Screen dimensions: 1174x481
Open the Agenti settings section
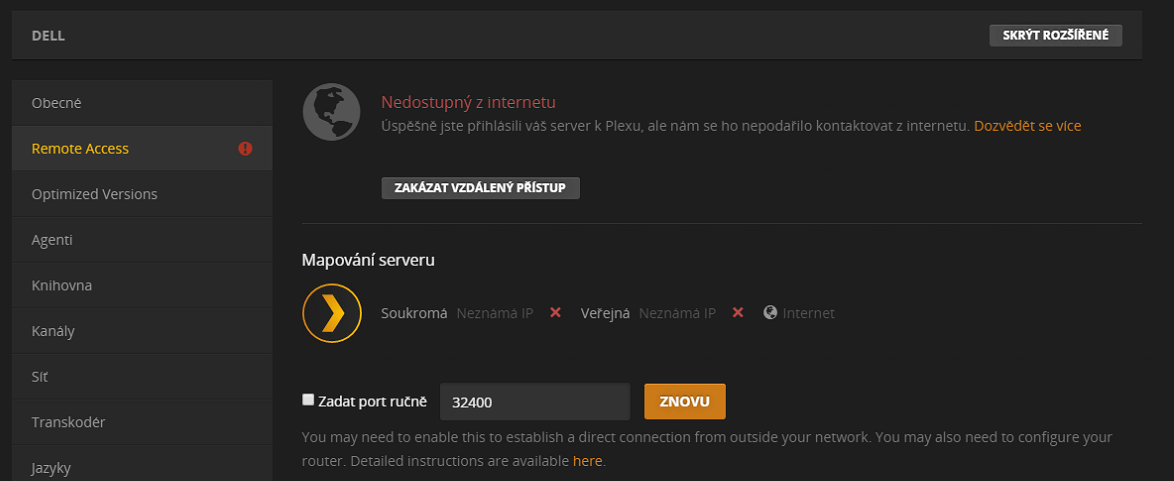pos(52,240)
